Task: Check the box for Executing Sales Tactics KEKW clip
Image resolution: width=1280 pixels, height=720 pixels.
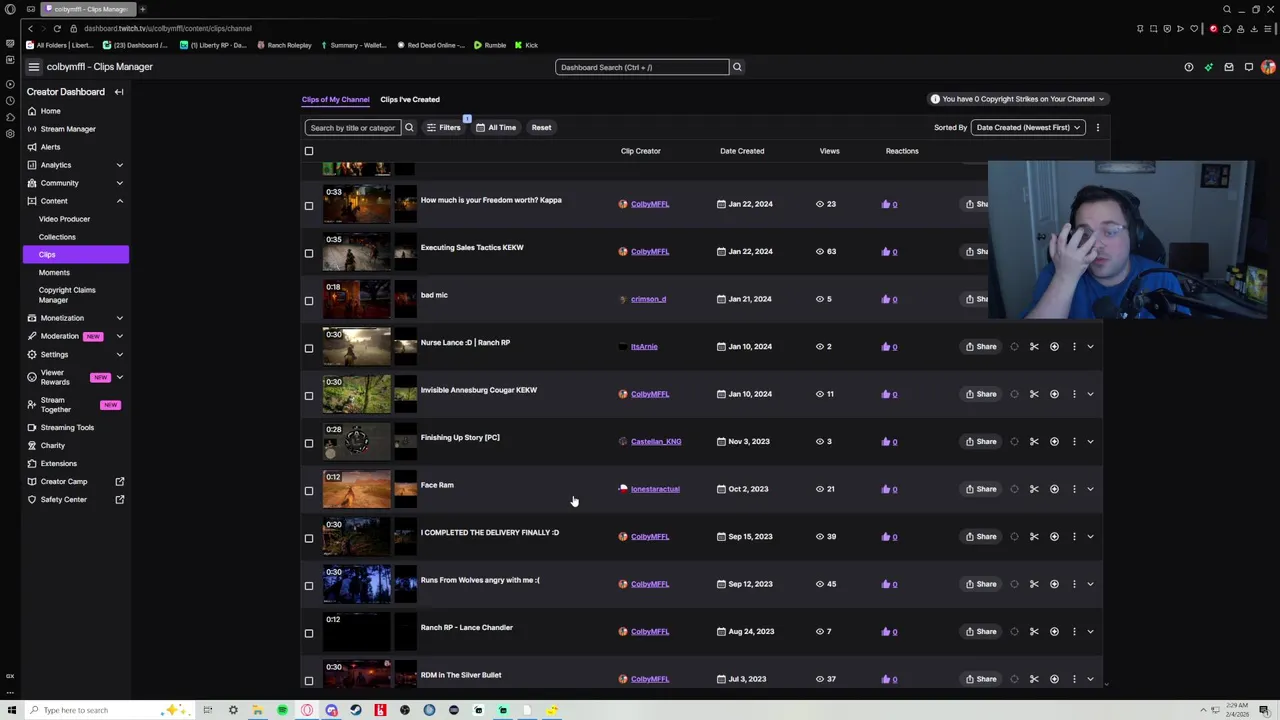Action: pos(309,253)
